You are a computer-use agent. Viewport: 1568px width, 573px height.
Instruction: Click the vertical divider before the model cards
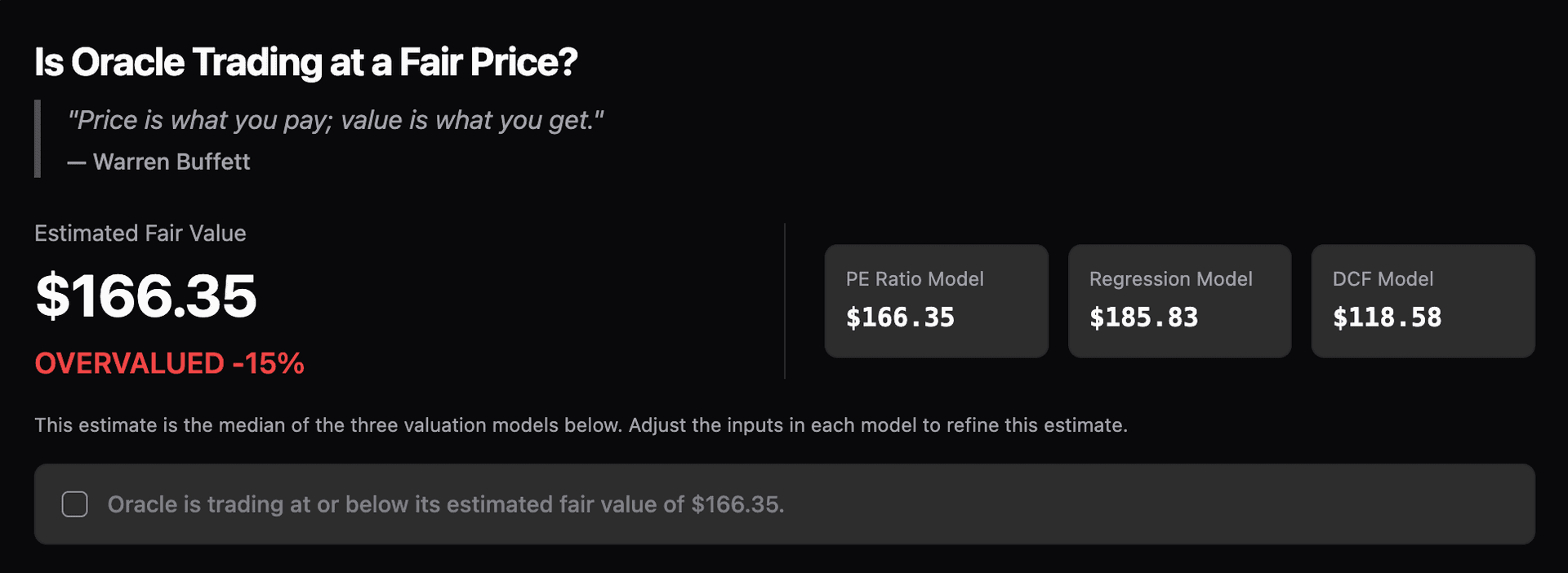[785, 300]
